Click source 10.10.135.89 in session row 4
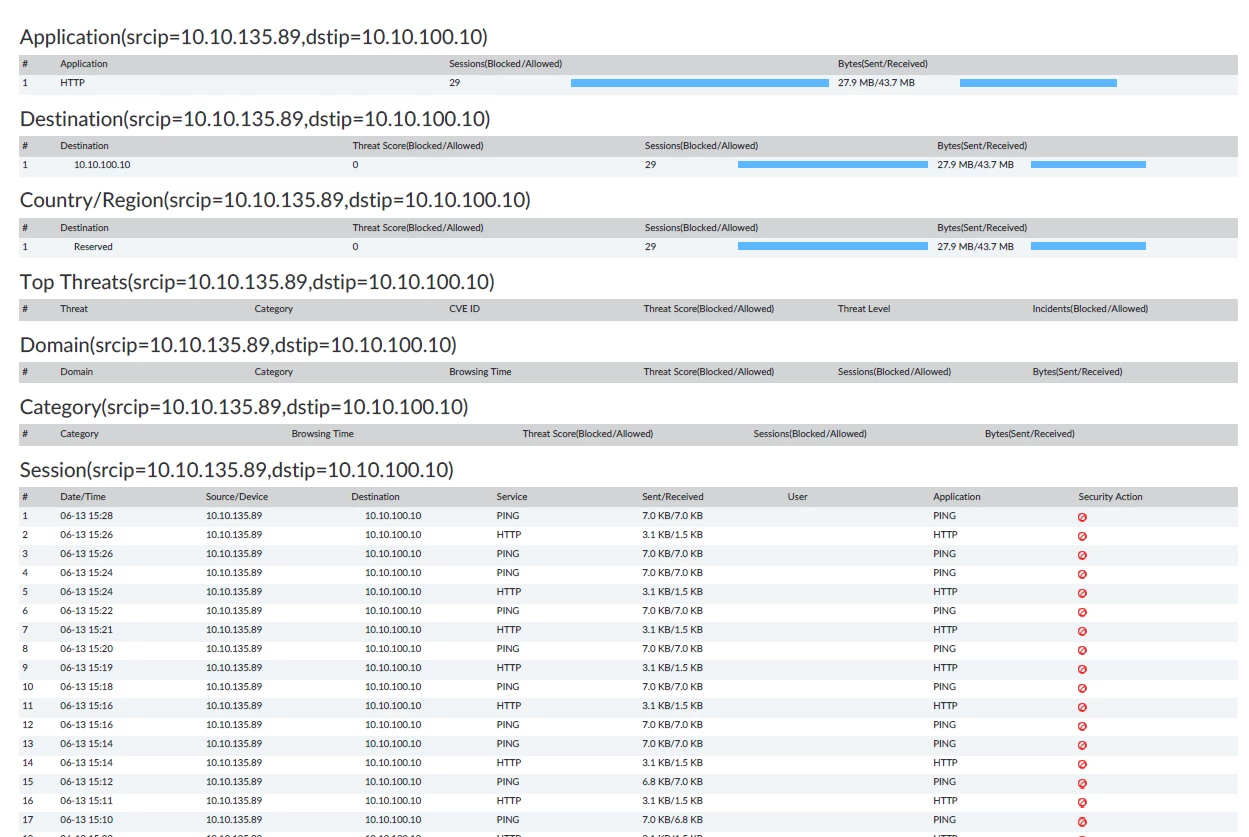Image resolution: width=1249 pixels, height=837 pixels. (234, 573)
